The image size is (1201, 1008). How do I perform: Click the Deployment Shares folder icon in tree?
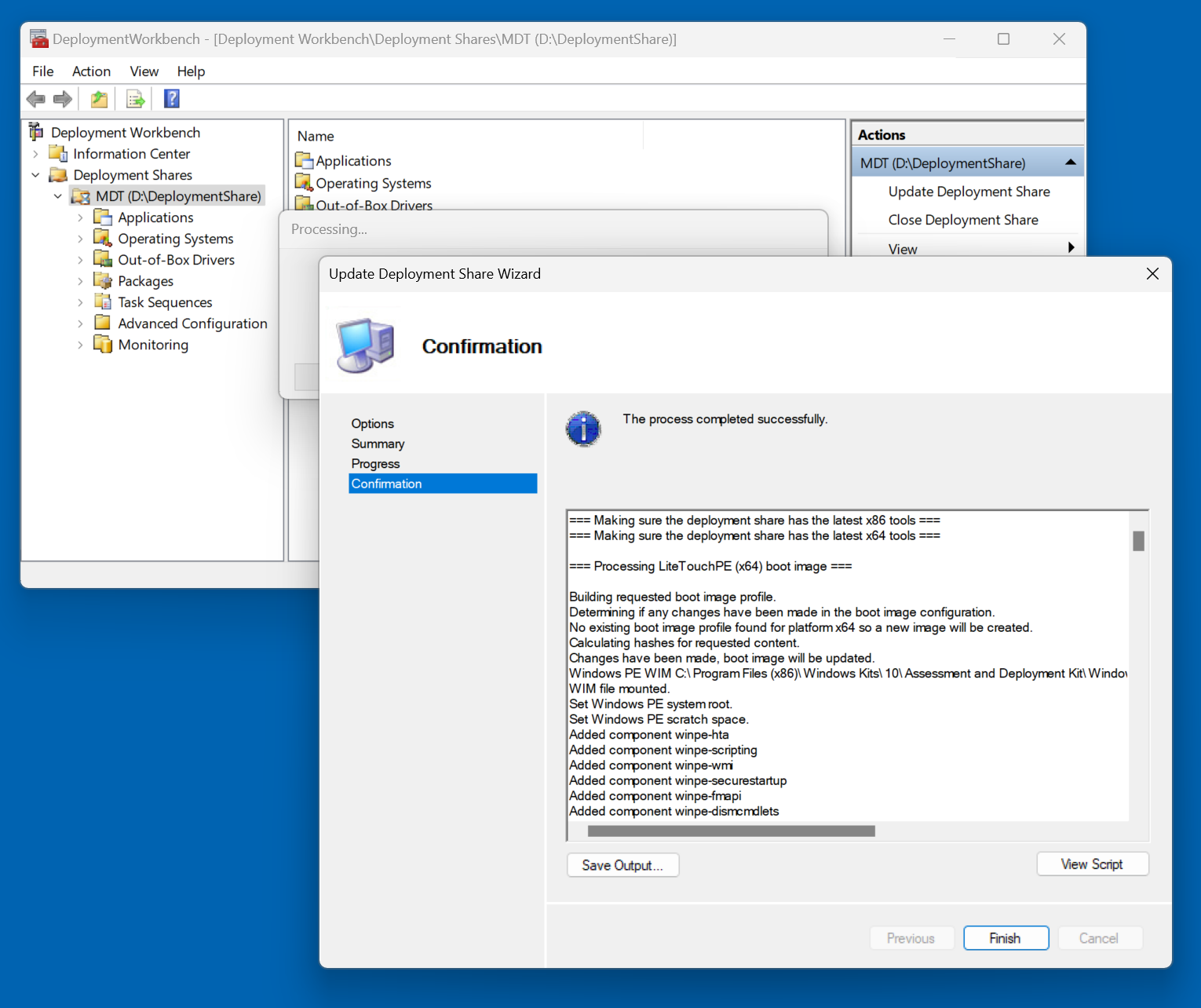coord(58,174)
